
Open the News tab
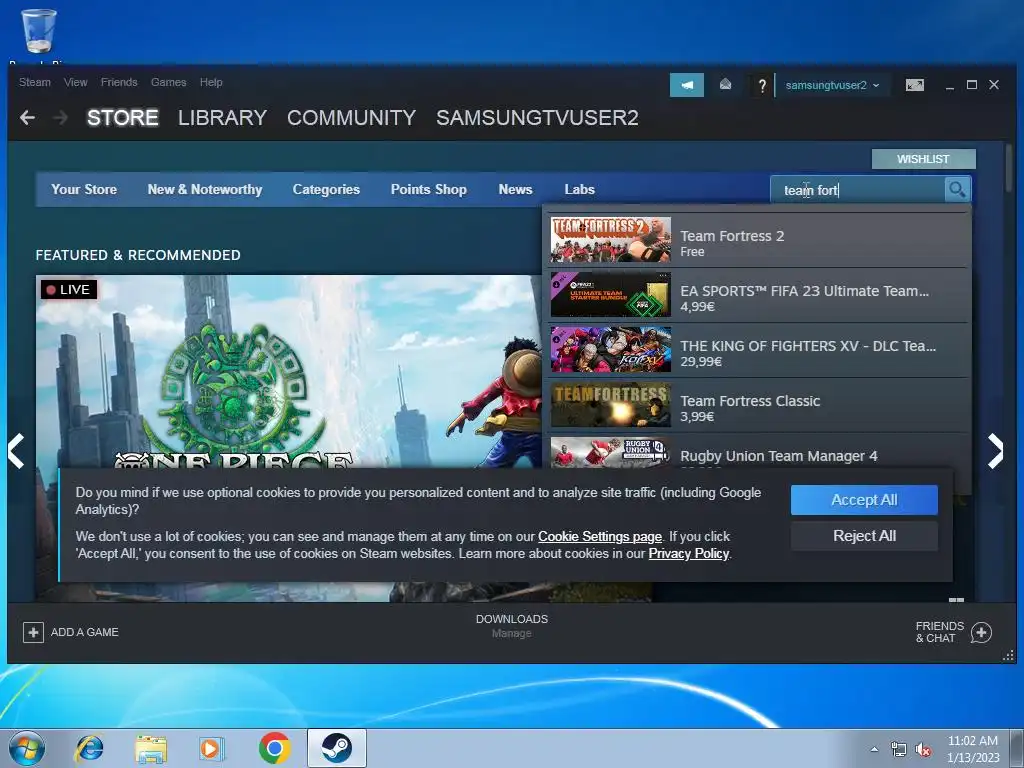click(x=516, y=189)
